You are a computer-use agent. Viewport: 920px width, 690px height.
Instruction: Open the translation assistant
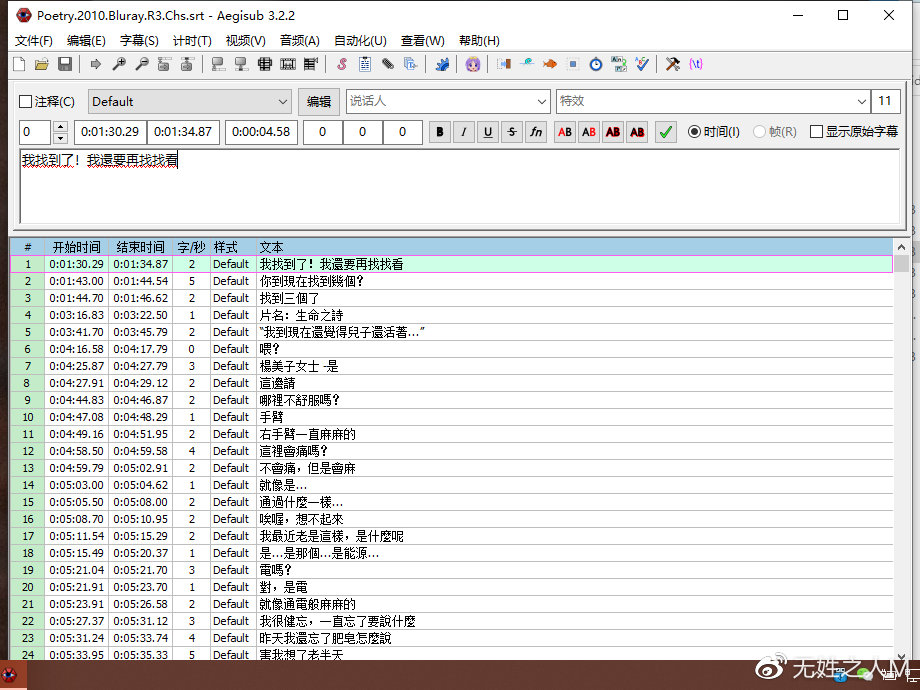(x=618, y=64)
